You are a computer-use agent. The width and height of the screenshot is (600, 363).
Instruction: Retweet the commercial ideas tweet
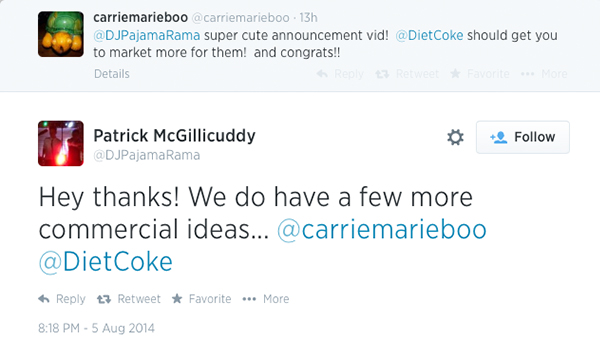pyautogui.click(x=129, y=299)
